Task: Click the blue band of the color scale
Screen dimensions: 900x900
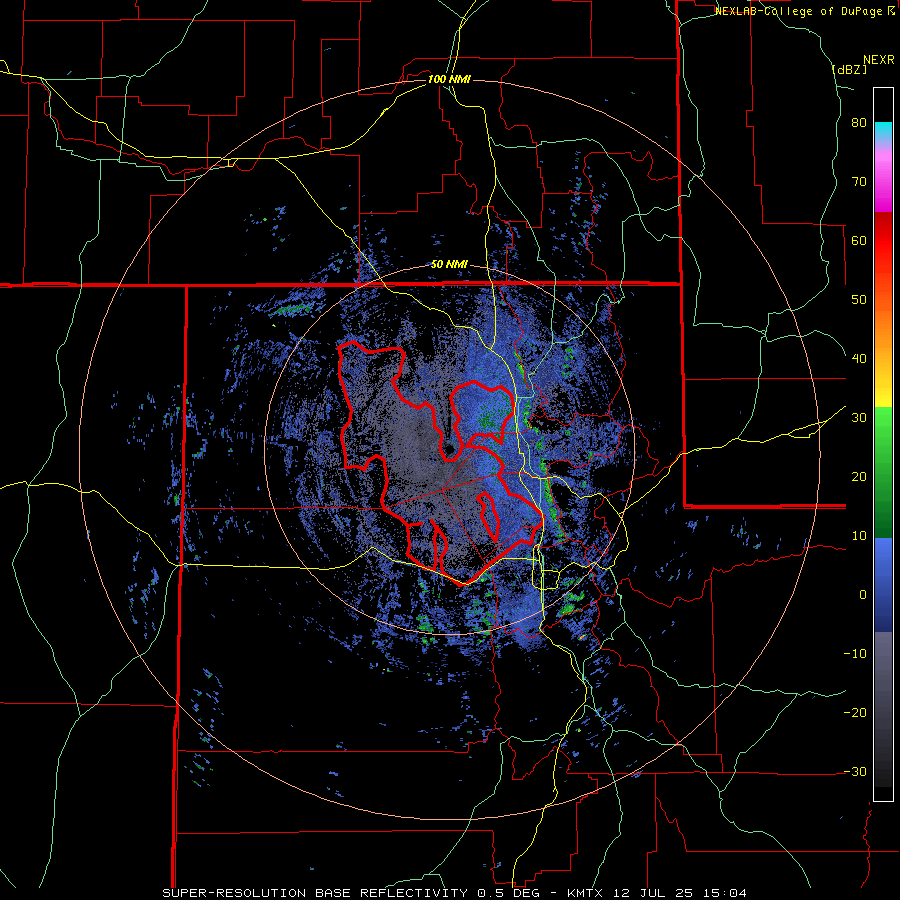Action: 883,585
